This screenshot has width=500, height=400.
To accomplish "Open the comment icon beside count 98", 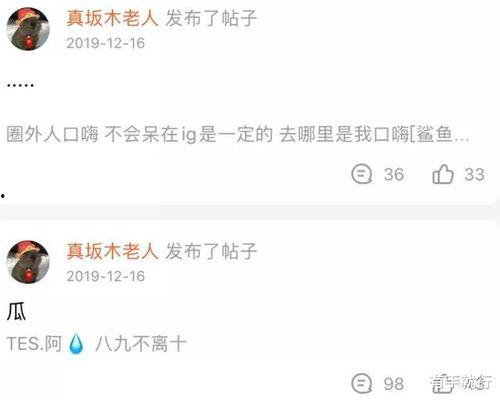I will click(x=361, y=383).
